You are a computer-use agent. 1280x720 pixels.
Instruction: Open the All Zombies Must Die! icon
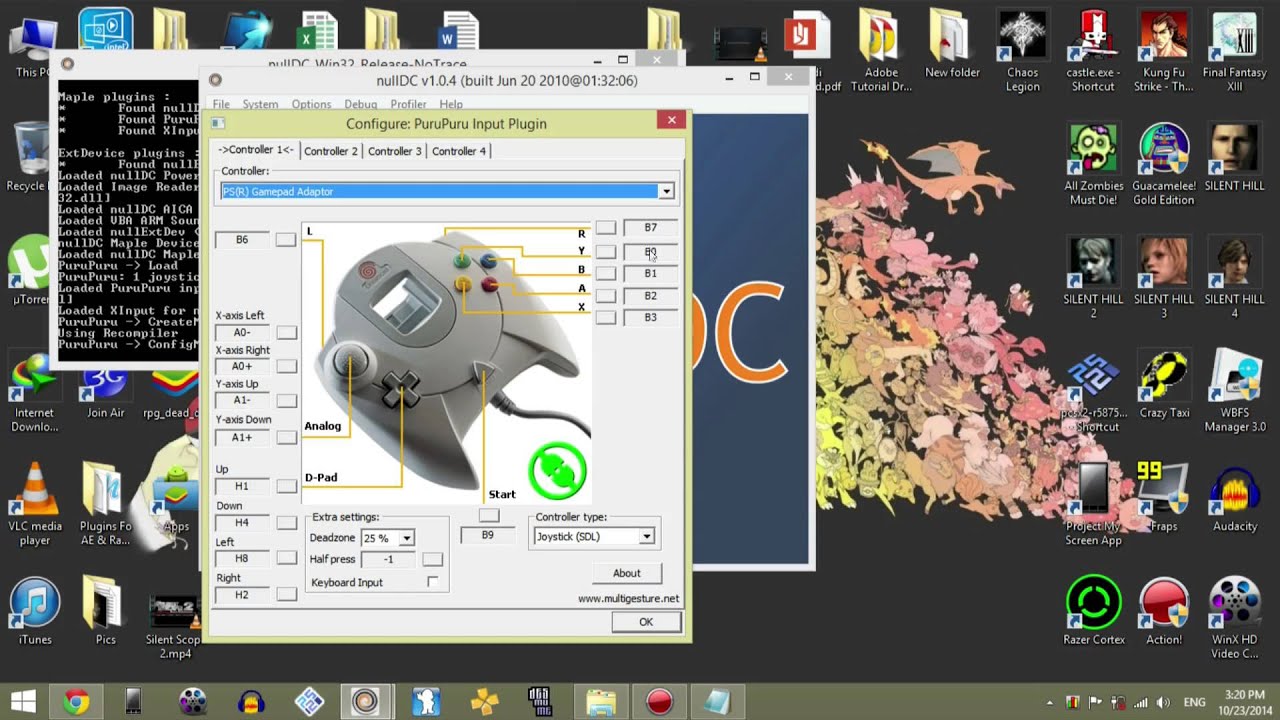[1093, 165]
